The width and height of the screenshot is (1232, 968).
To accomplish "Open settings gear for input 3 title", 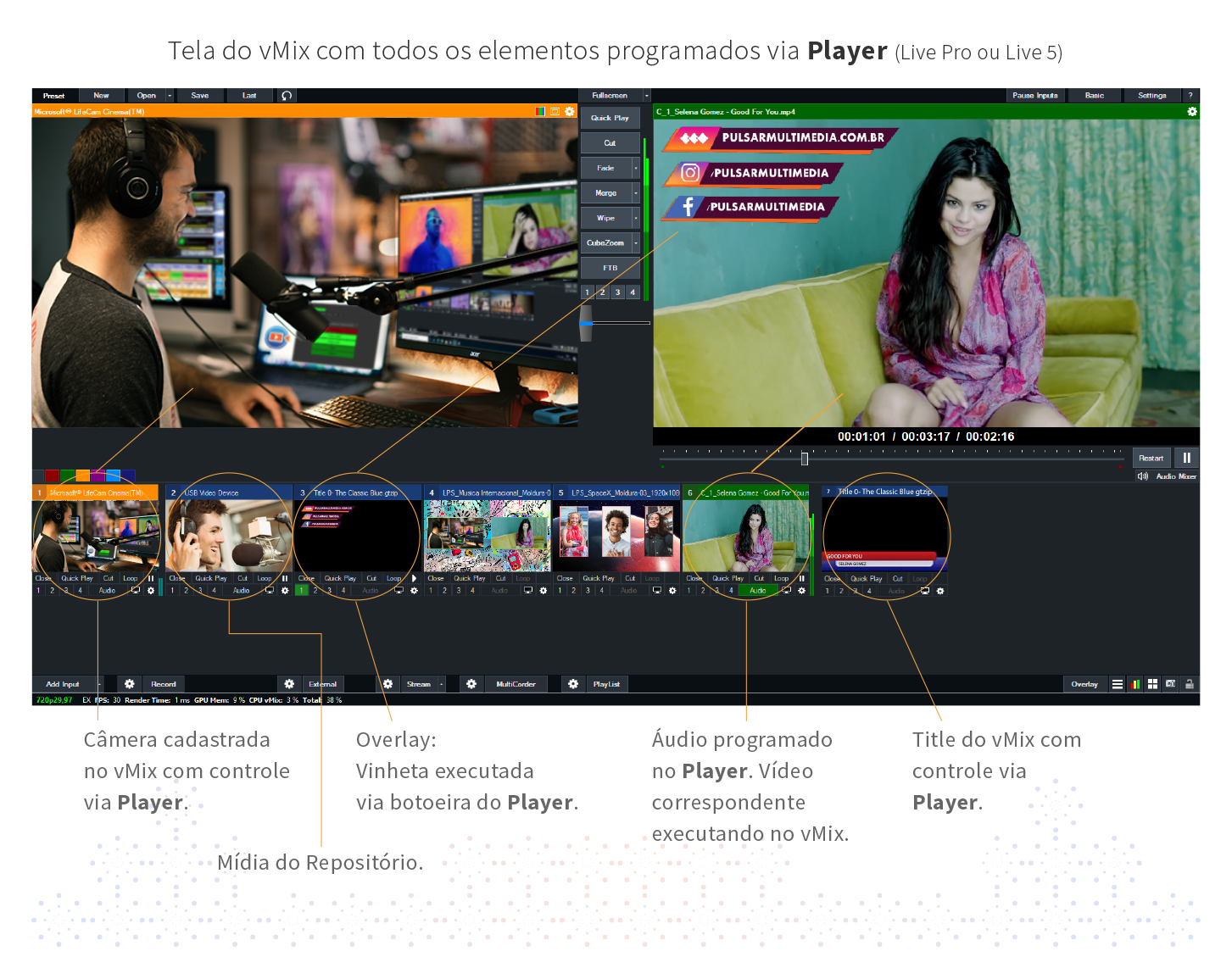I will tap(414, 591).
